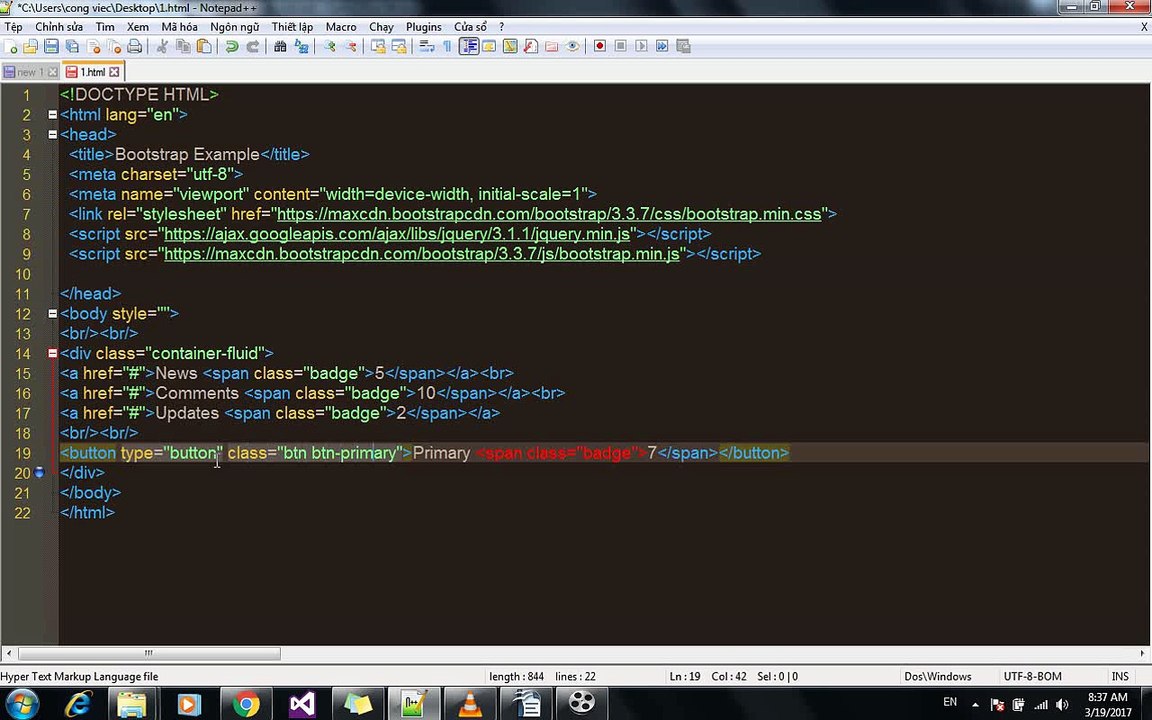1152x720 pixels.
Task: Toggle synchronize vertical scrolling
Action: [378, 46]
